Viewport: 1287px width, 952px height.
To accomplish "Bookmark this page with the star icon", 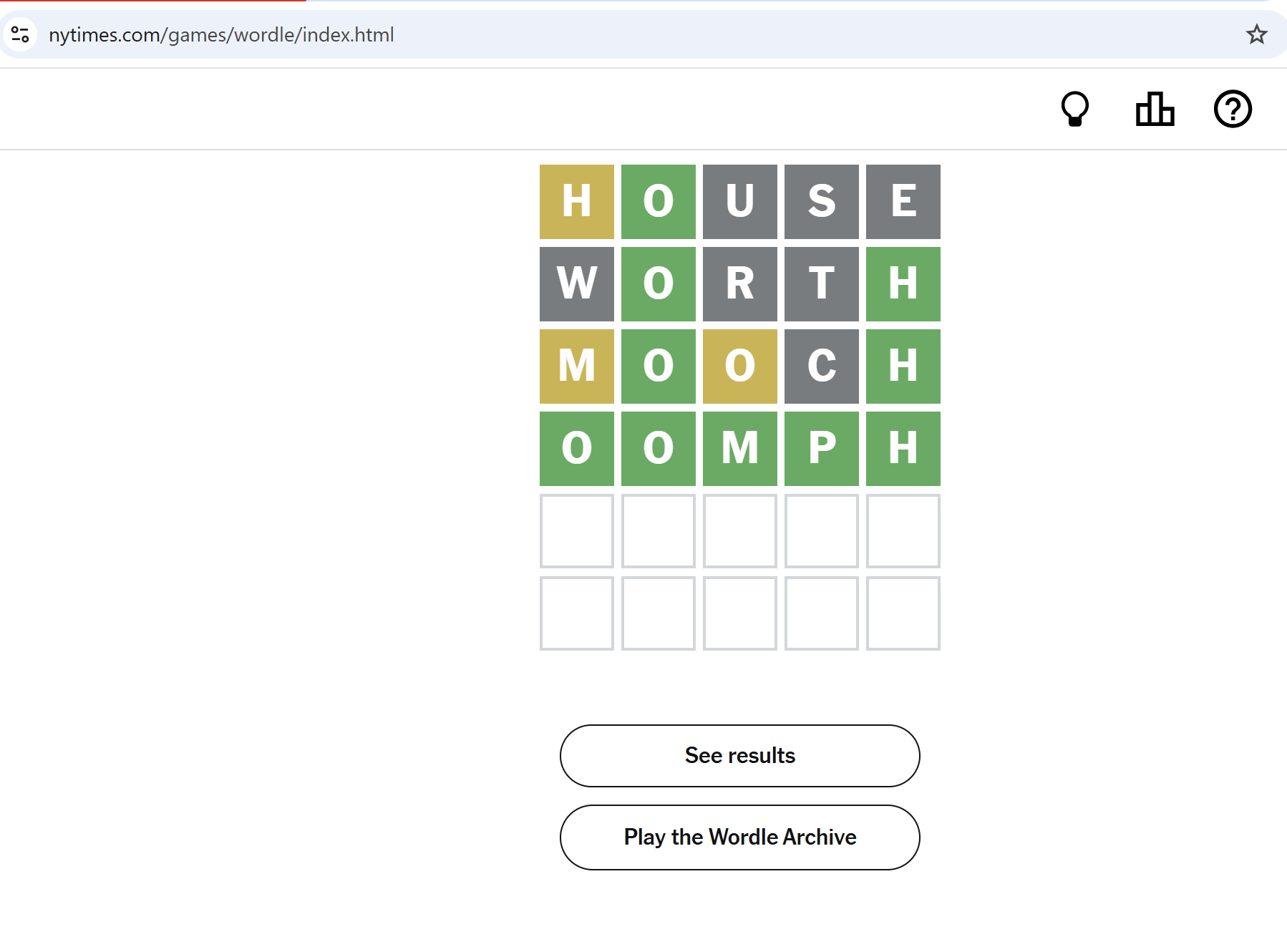I will point(1256,34).
